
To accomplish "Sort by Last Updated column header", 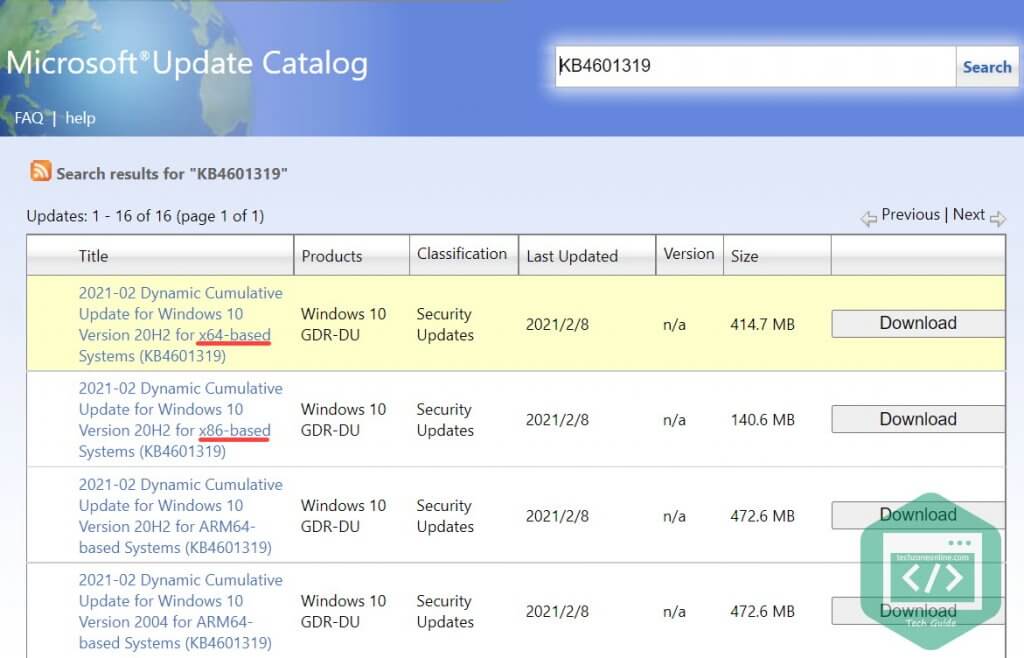I will 572,256.
